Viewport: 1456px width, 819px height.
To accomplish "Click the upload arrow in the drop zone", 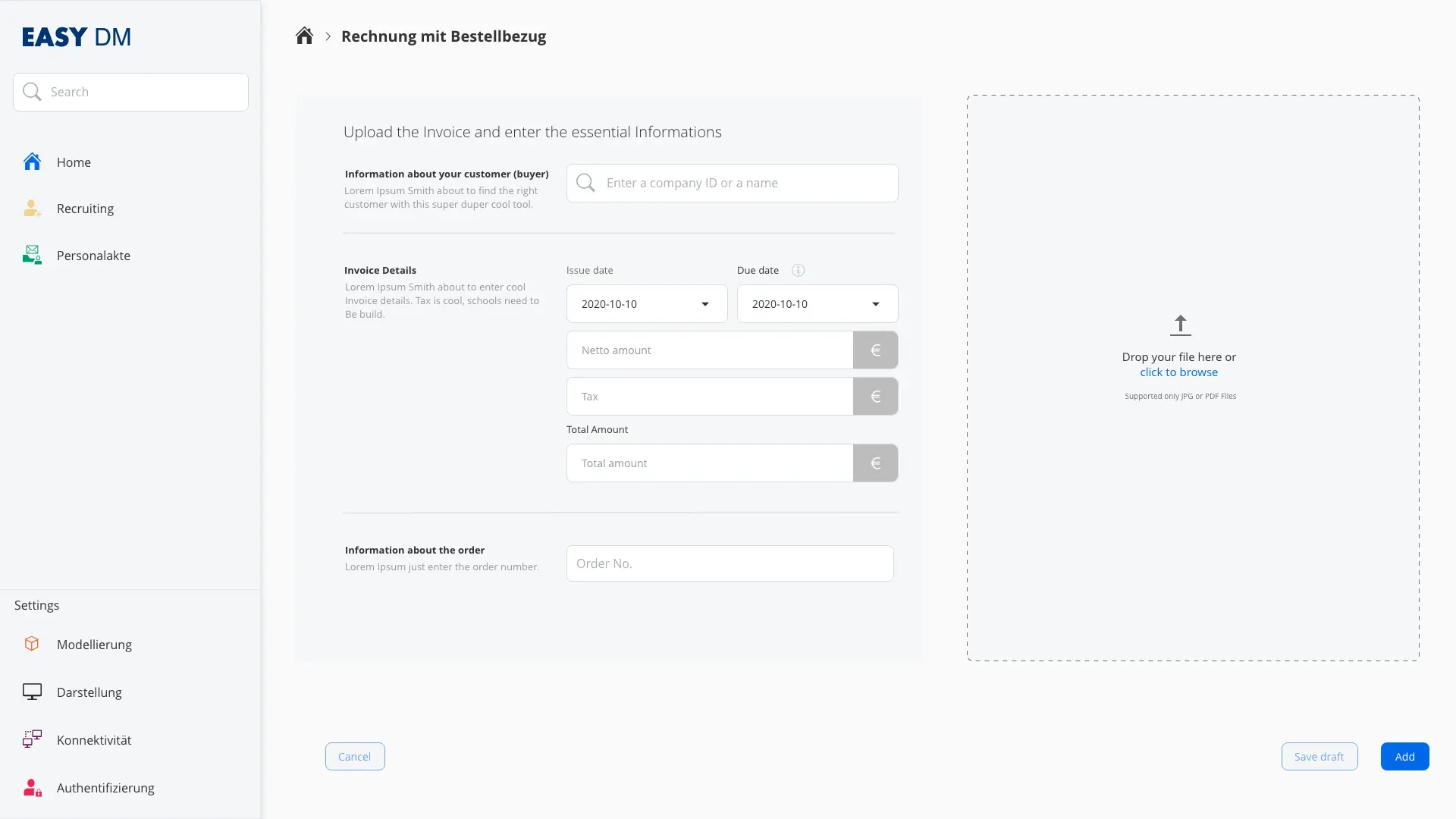I will pyautogui.click(x=1180, y=325).
